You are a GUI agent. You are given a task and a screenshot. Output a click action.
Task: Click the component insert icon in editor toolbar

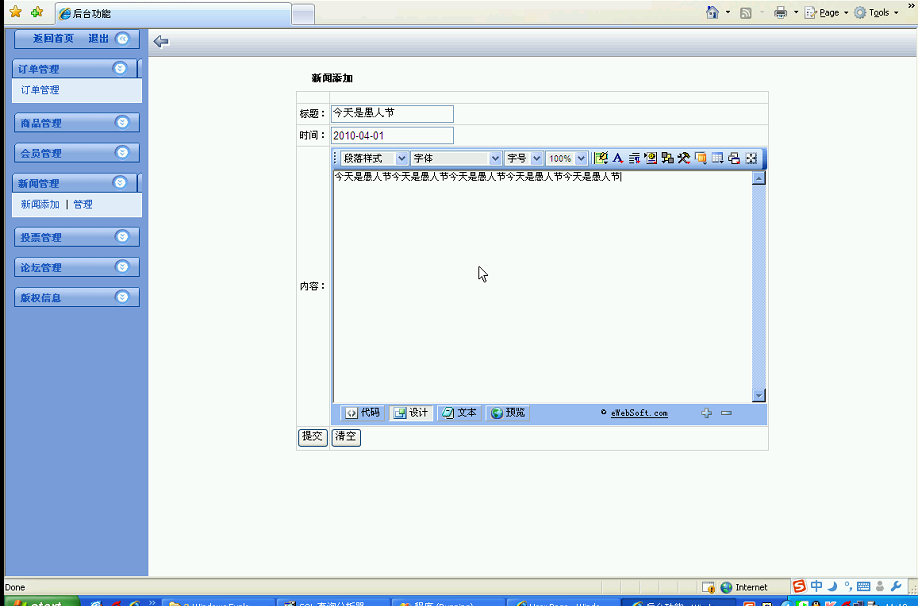click(x=667, y=158)
